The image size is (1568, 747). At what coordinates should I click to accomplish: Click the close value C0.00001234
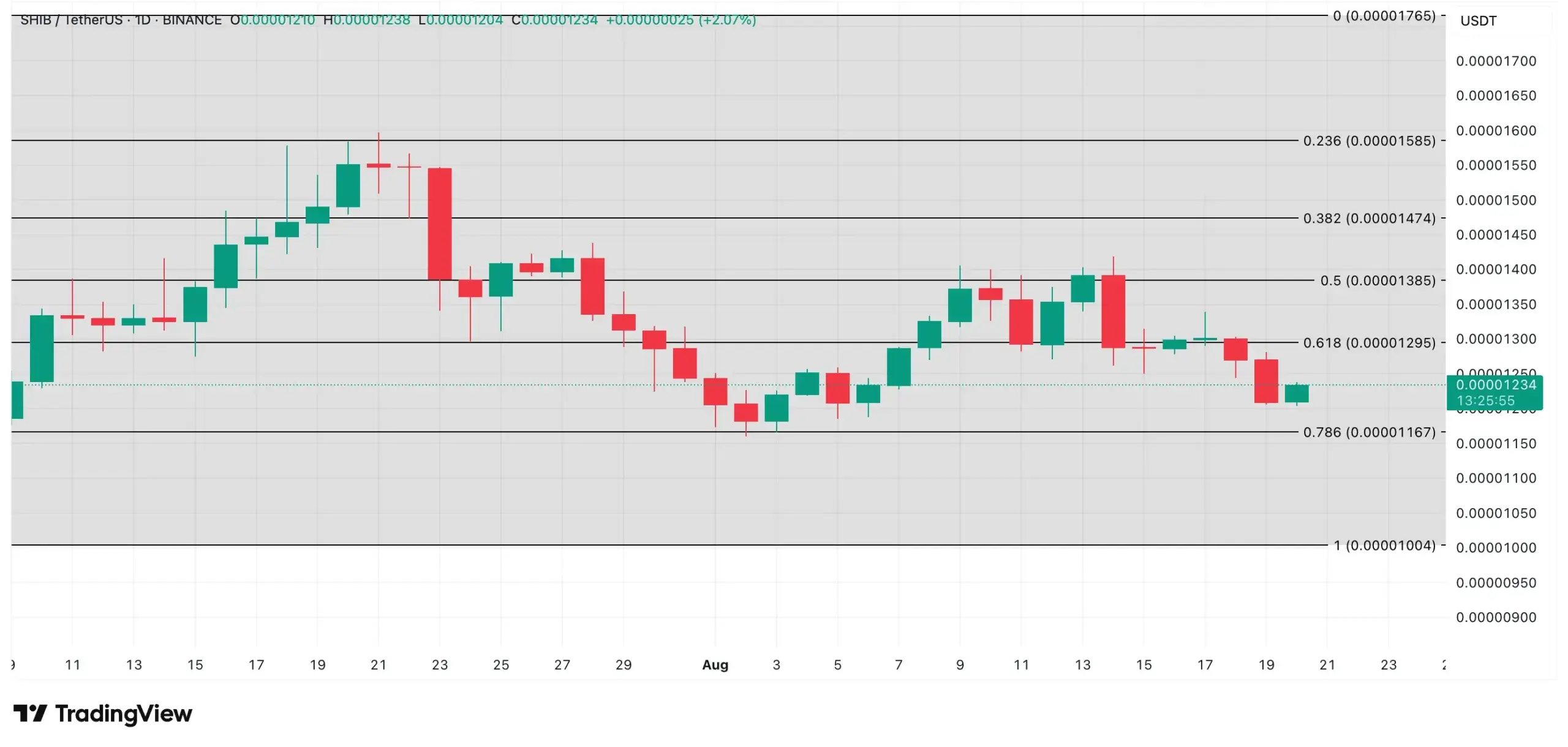point(554,20)
